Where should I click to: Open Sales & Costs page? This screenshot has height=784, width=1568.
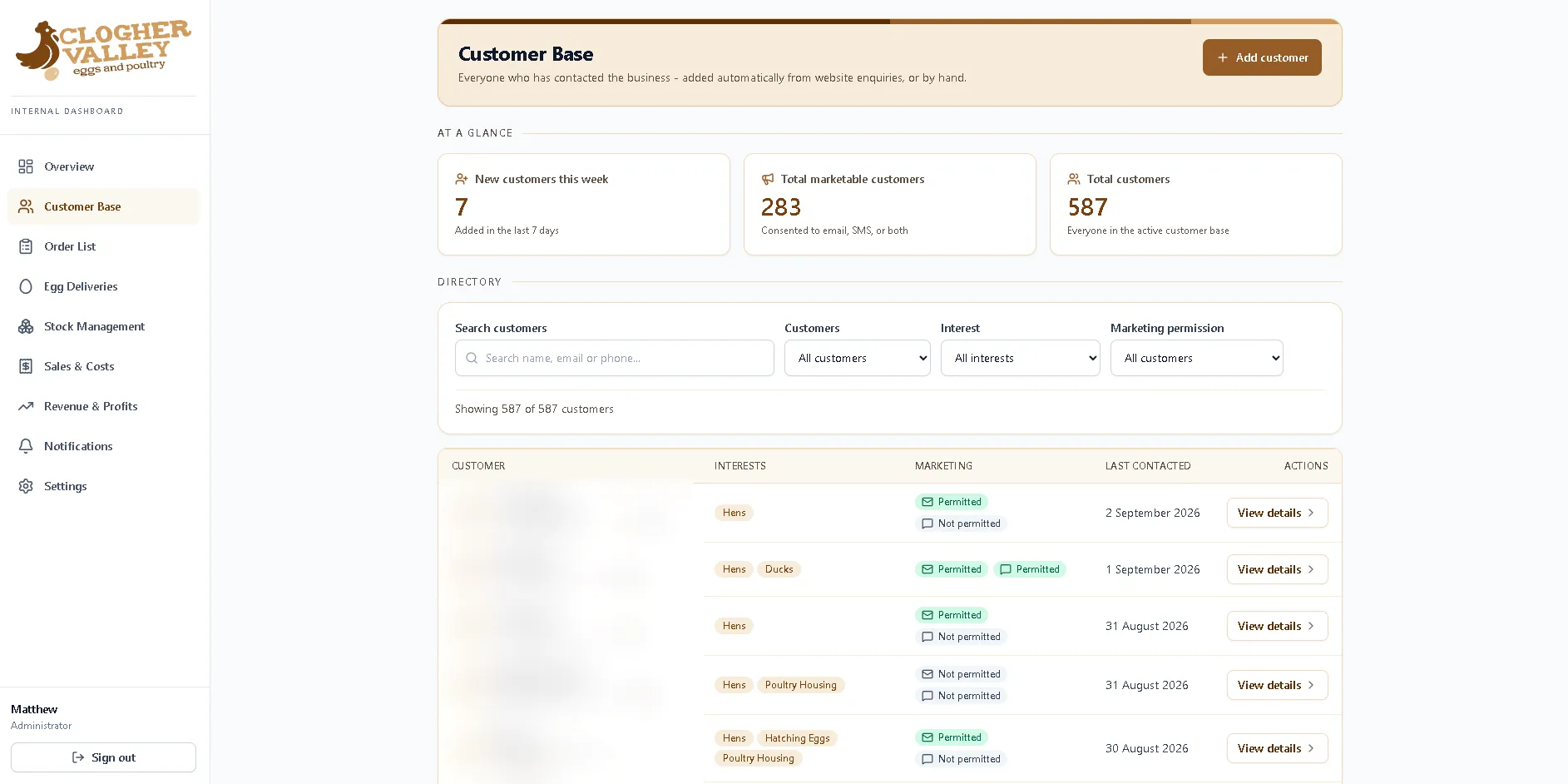tap(103, 366)
